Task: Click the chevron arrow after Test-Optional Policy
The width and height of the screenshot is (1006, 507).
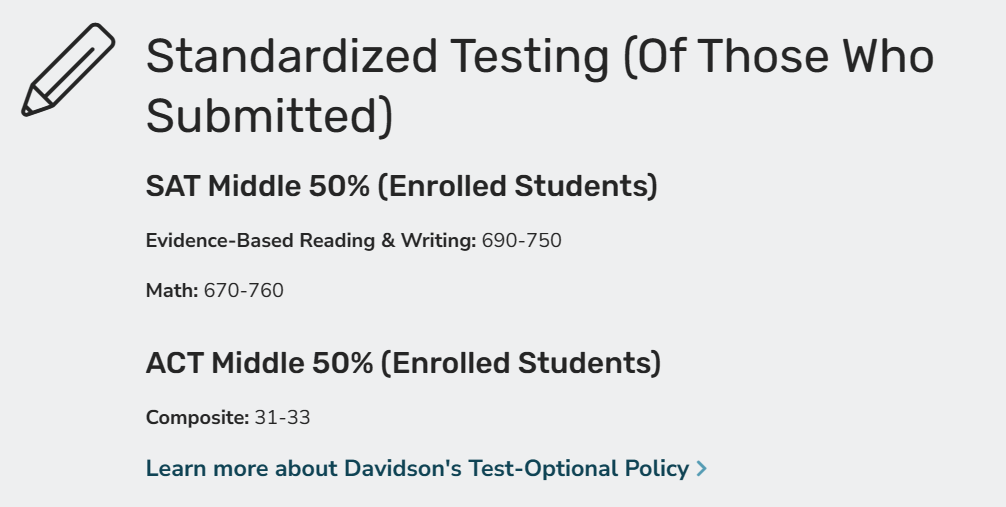Action: click(702, 469)
